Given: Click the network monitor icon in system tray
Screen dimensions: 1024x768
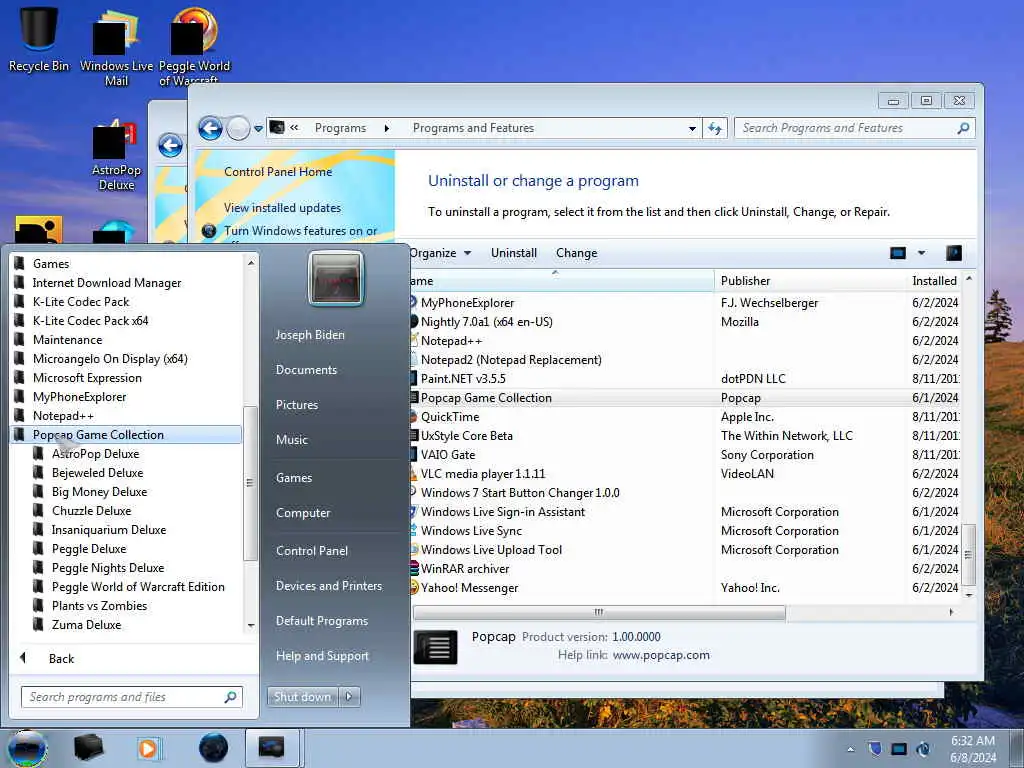Looking at the screenshot, I should (899, 749).
